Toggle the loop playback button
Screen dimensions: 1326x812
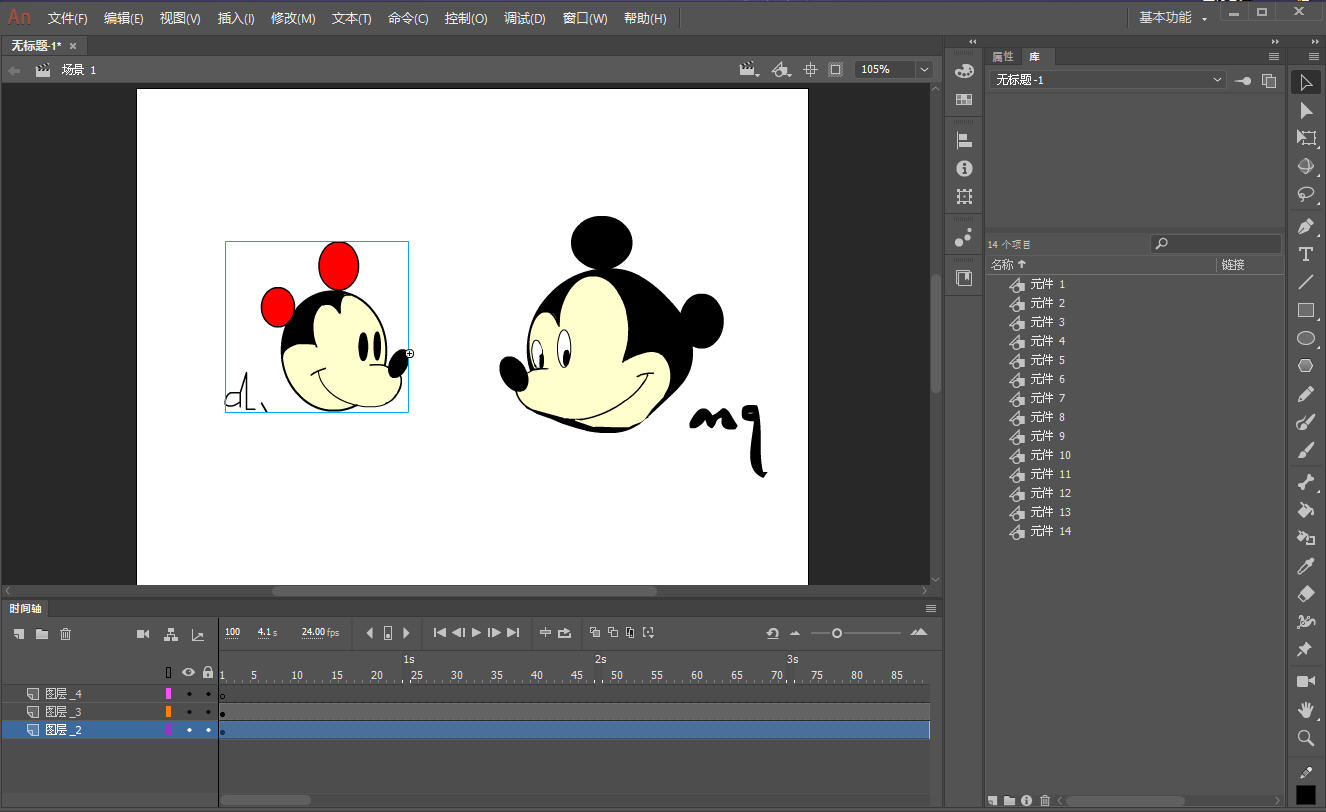click(x=565, y=633)
